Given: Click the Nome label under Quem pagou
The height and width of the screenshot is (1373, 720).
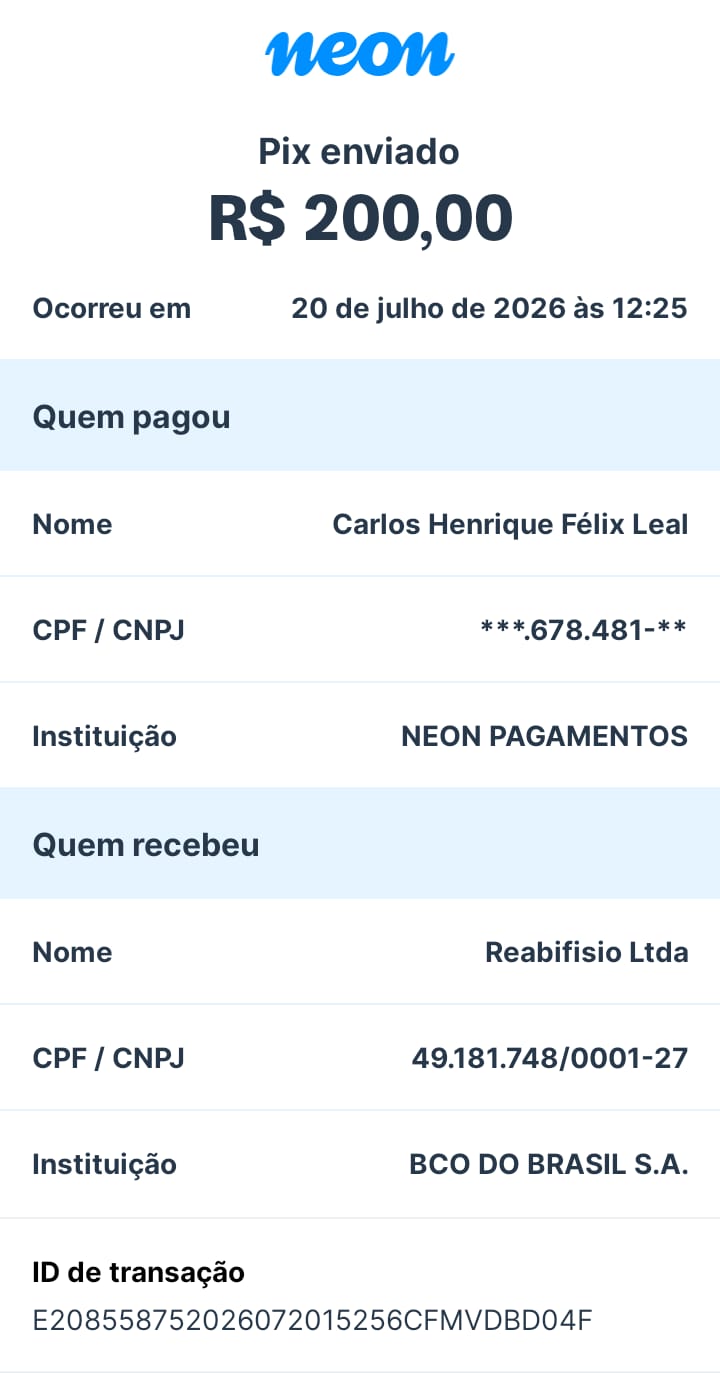Looking at the screenshot, I should (x=72, y=524).
